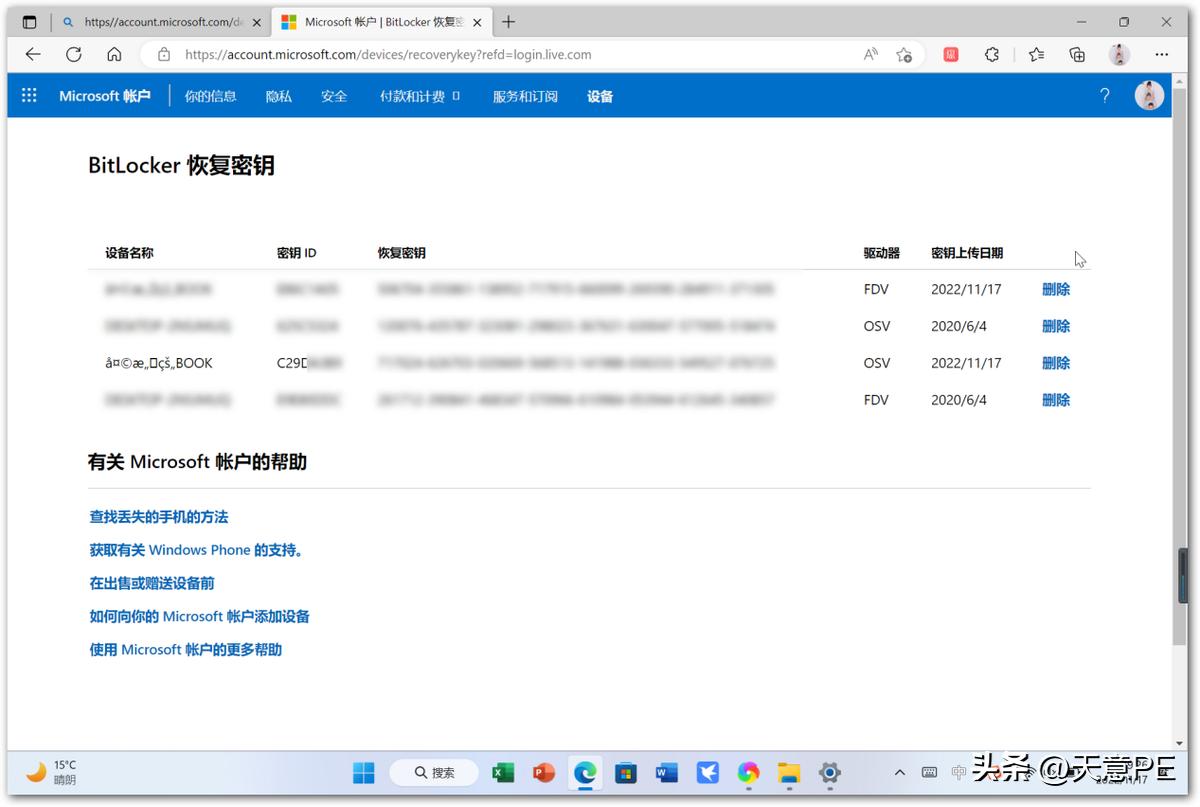The image size is (1200, 807).
Task: Open the Microsoft apps launcher grid
Action: 28,95
